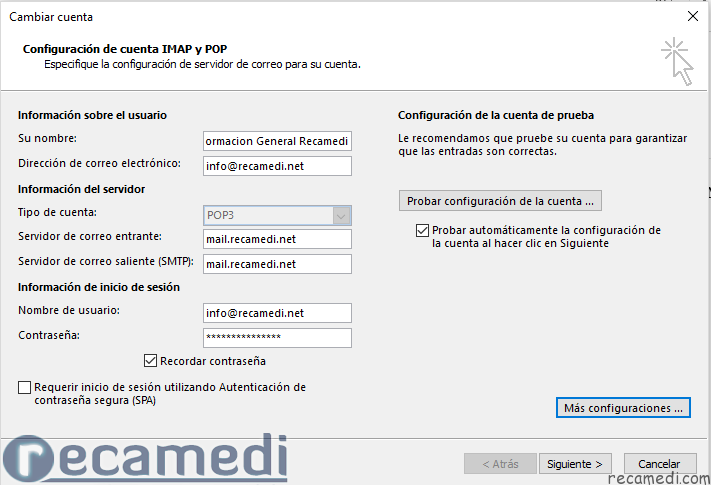Enable Requerir inicio de sesión SPA checkbox
The width and height of the screenshot is (711, 485).
point(24,388)
